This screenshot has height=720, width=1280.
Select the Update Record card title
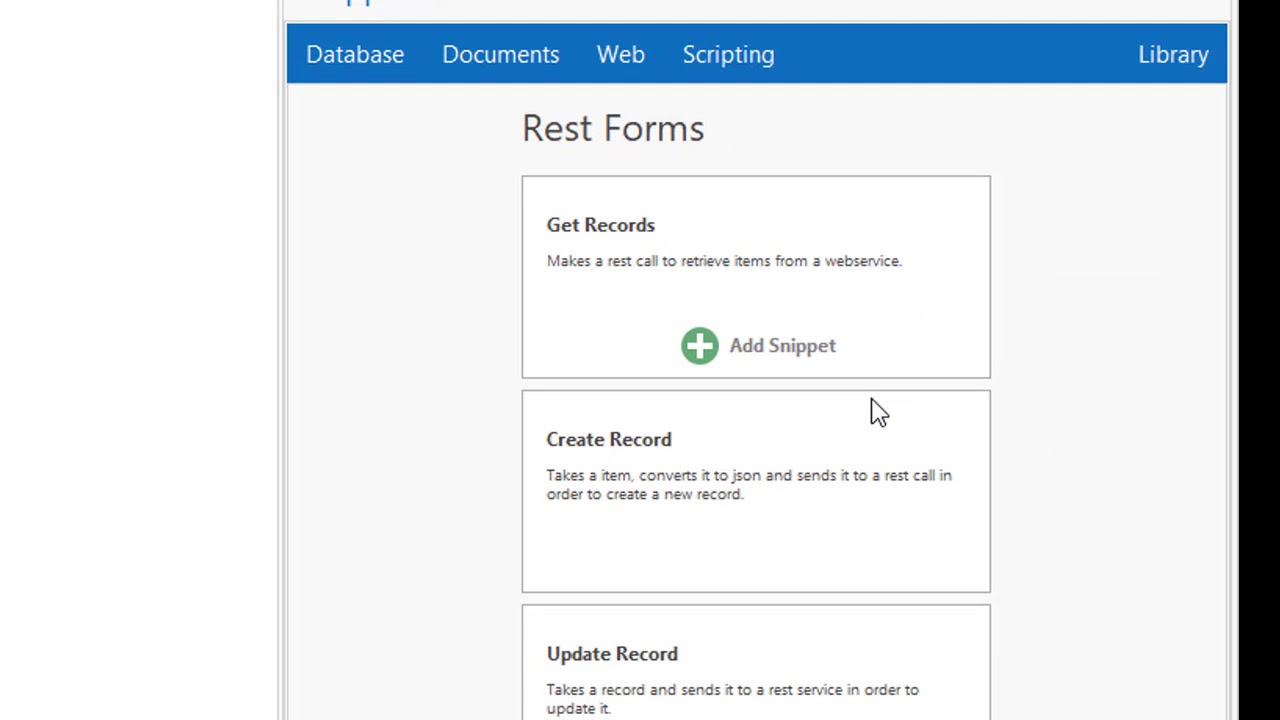click(x=612, y=654)
